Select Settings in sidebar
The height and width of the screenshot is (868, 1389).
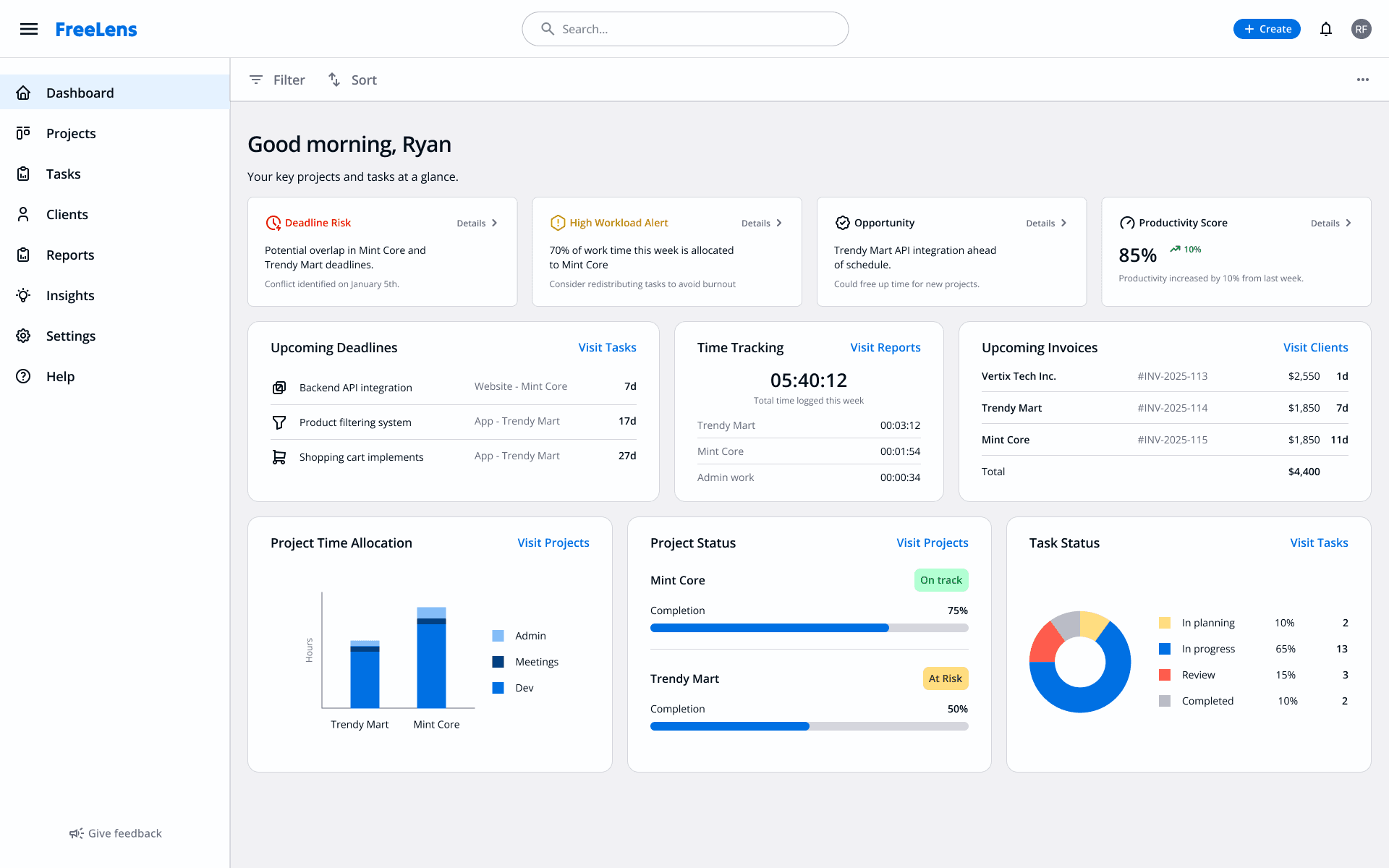click(x=71, y=336)
